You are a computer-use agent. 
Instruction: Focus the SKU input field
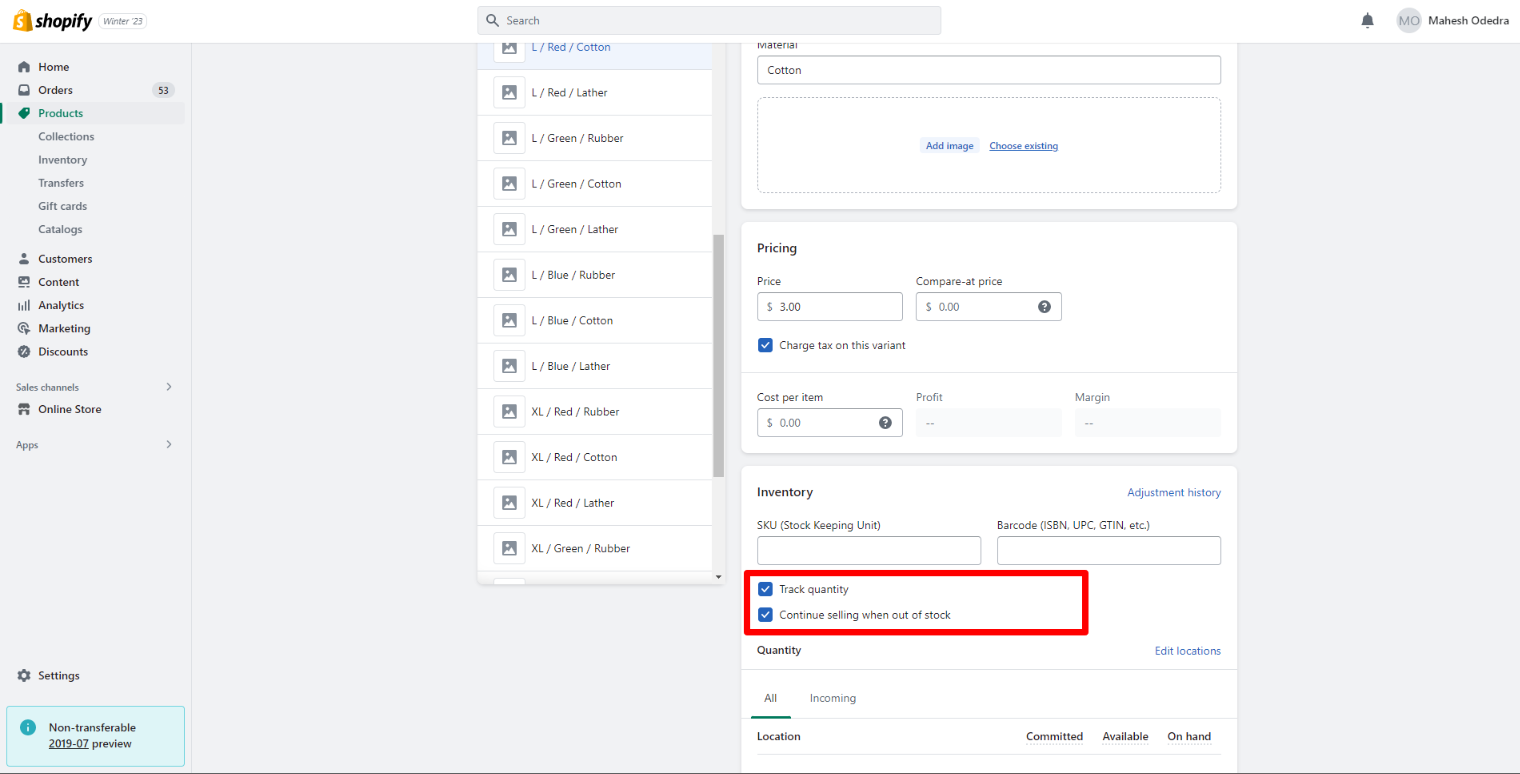[868, 550]
